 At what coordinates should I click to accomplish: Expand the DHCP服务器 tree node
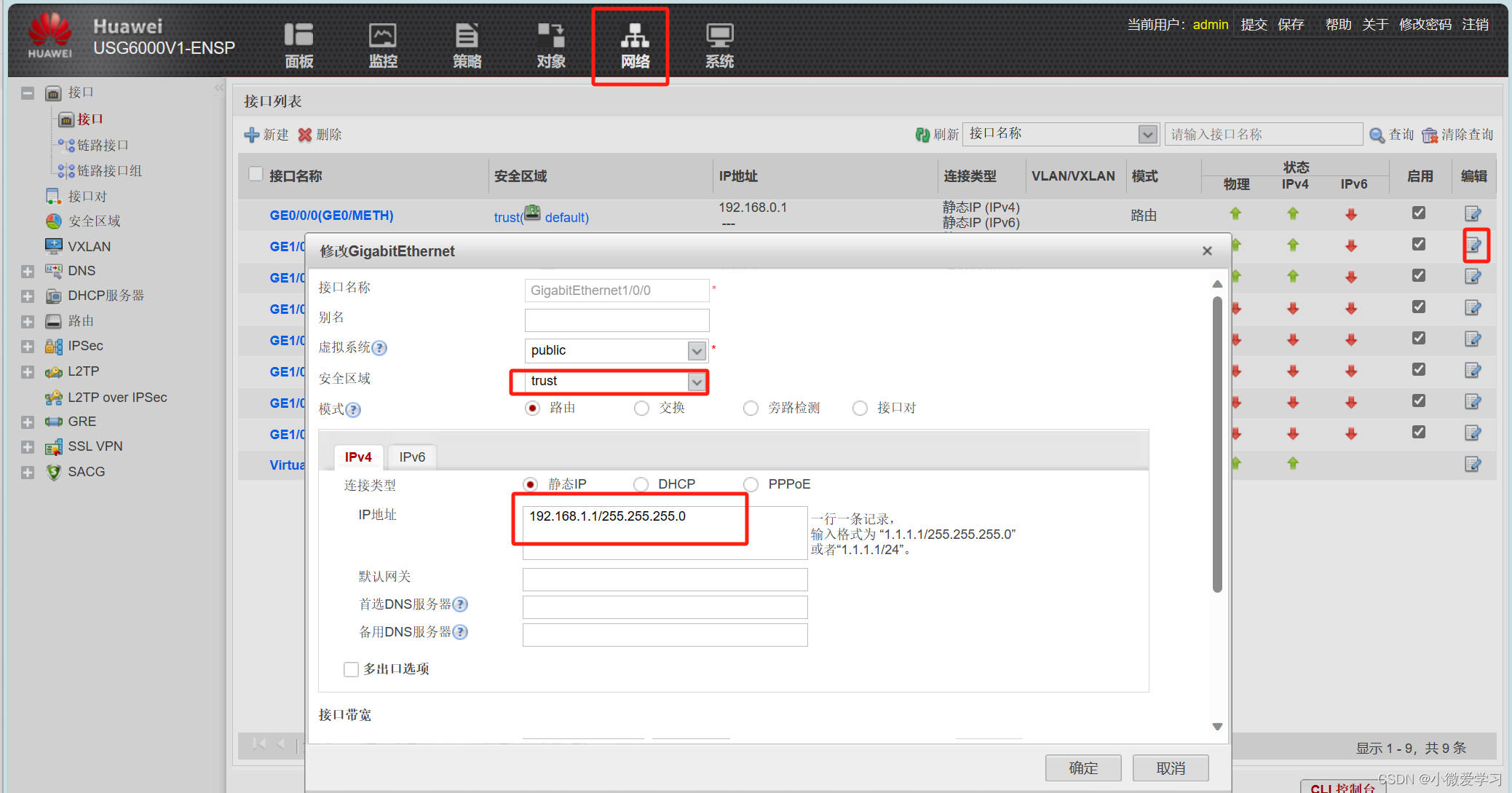[x=28, y=296]
